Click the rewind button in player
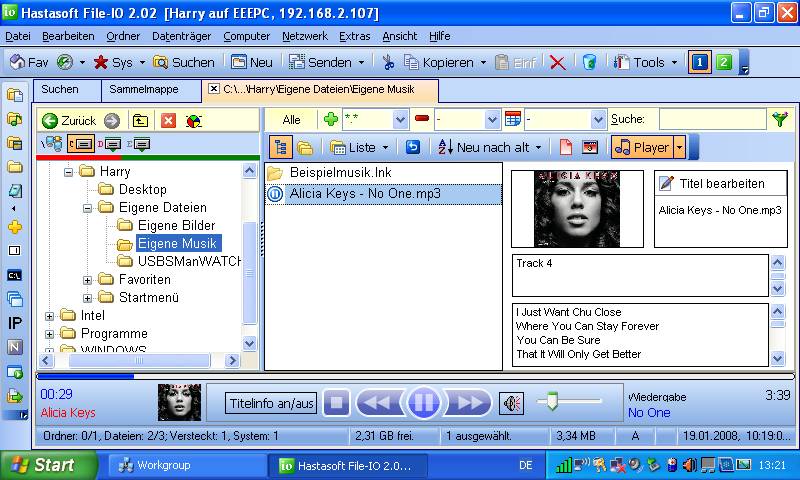 (x=378, y=403)
